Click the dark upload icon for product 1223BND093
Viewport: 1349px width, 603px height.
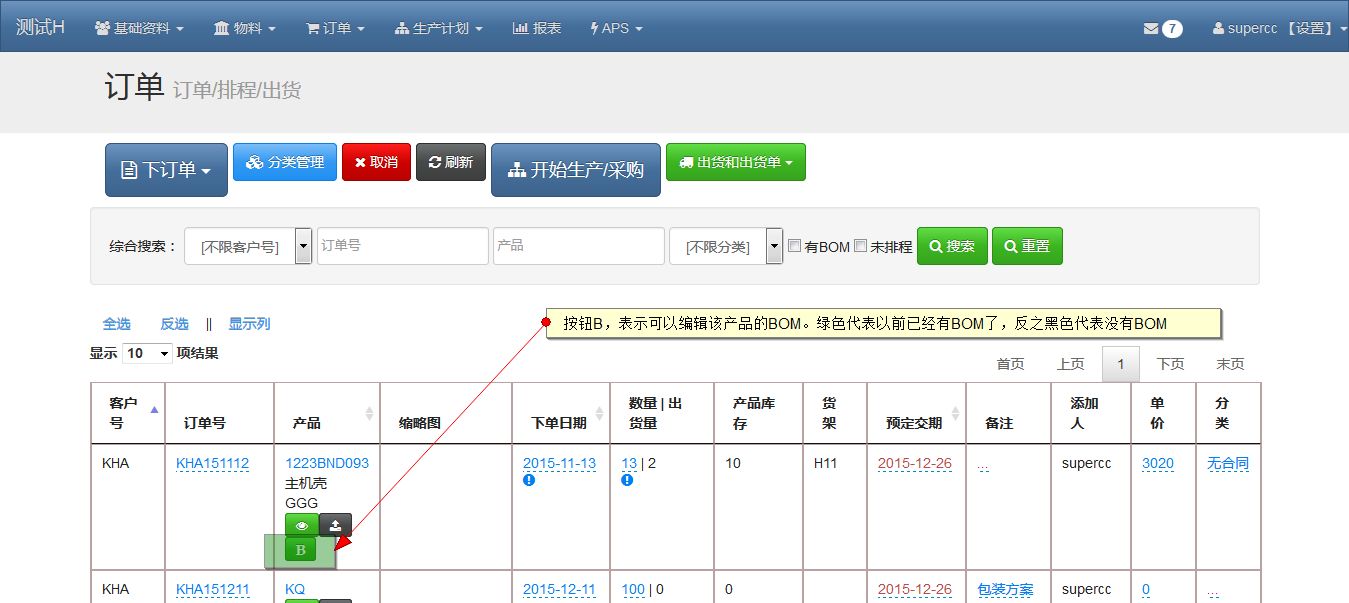pos(336,525)
